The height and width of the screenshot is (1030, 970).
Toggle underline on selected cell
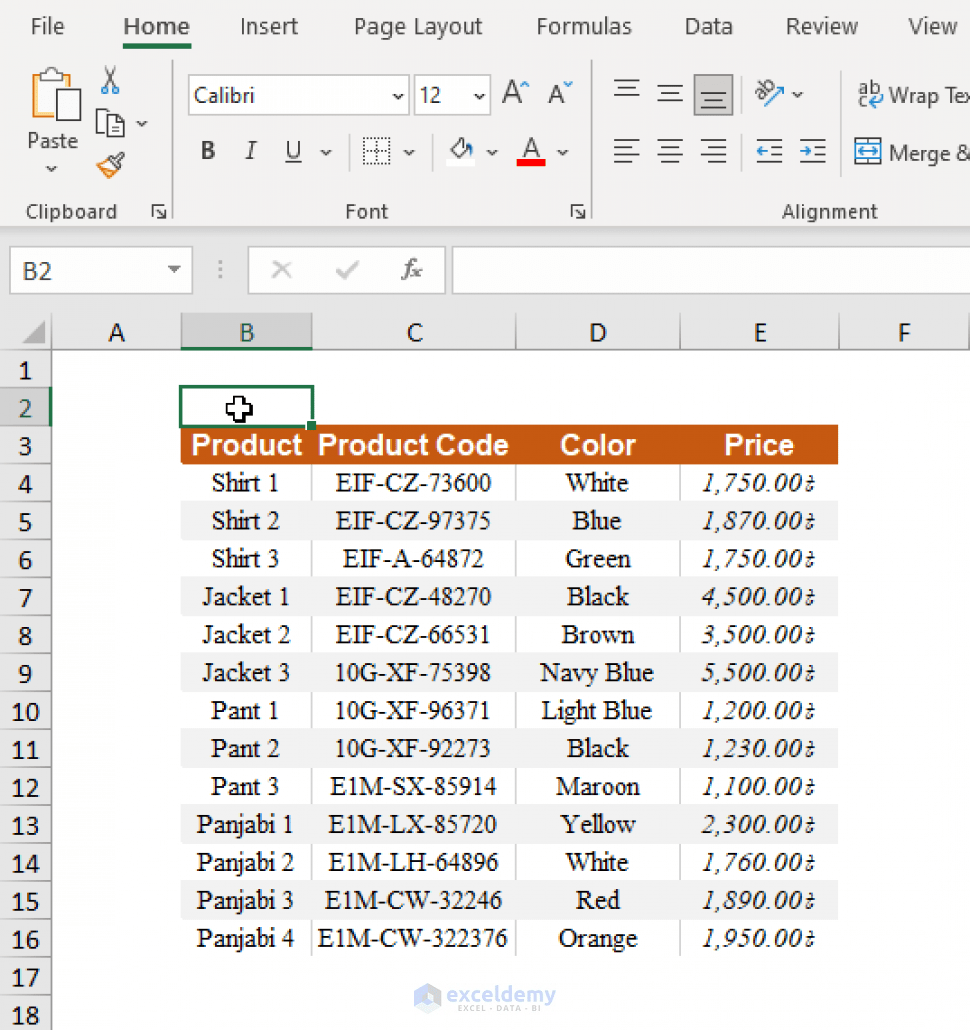pyautogui.click(x=291, y=150)
